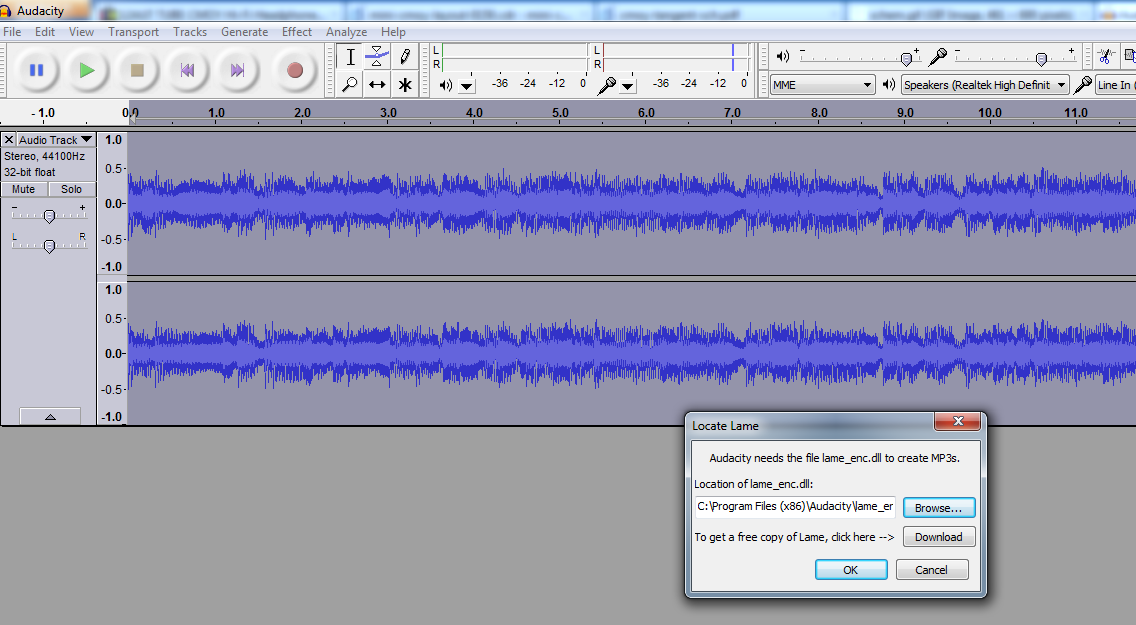This screenshot has width=1136, height=625.
Task: Select the Selection (I-beam) tool
Action: (x=350, y=56)
